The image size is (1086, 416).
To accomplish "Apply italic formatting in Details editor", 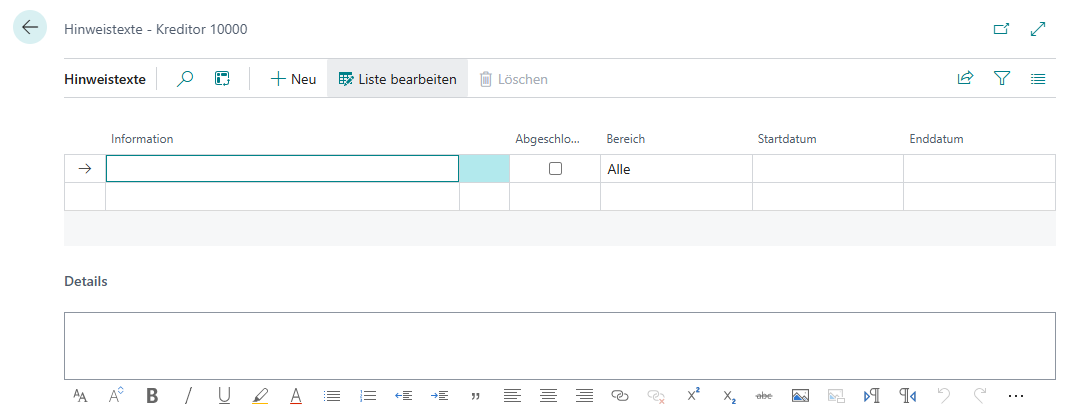I will [x=188, y=395].
